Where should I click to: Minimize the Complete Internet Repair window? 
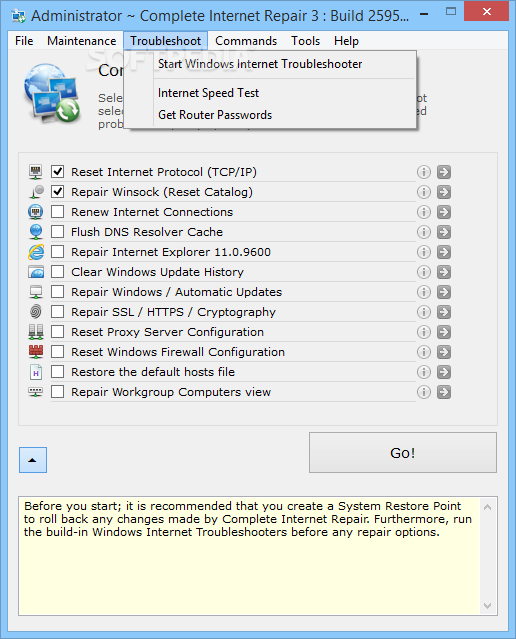click(x=424, y=13)
